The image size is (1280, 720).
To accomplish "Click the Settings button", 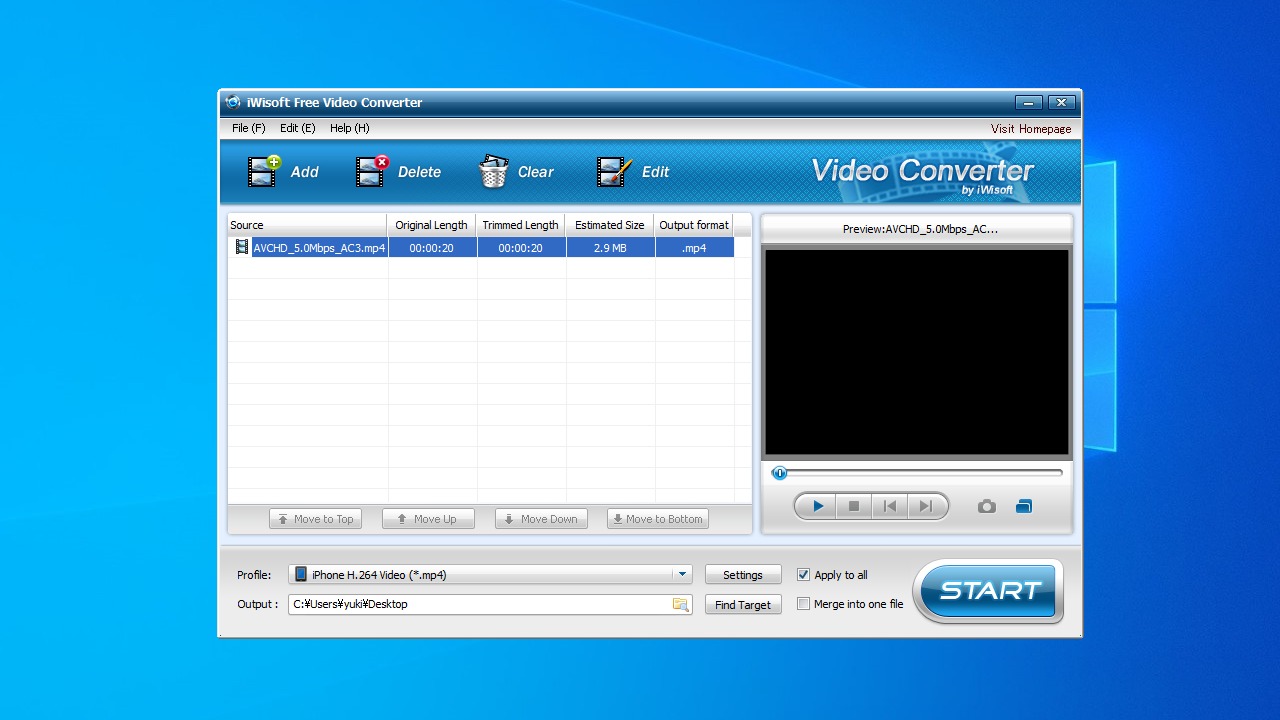I will tap(743, 575).
